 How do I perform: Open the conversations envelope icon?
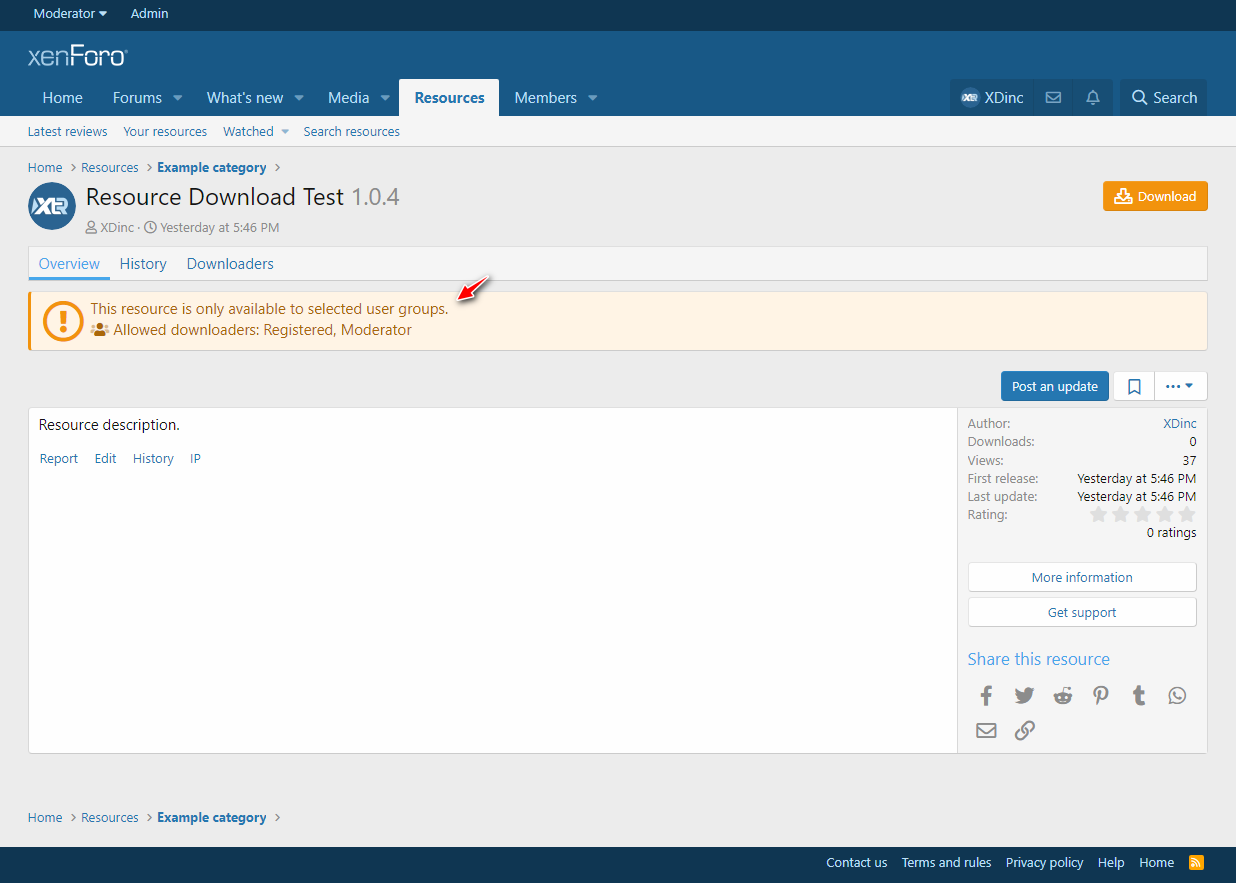[x=1053, y=98]
